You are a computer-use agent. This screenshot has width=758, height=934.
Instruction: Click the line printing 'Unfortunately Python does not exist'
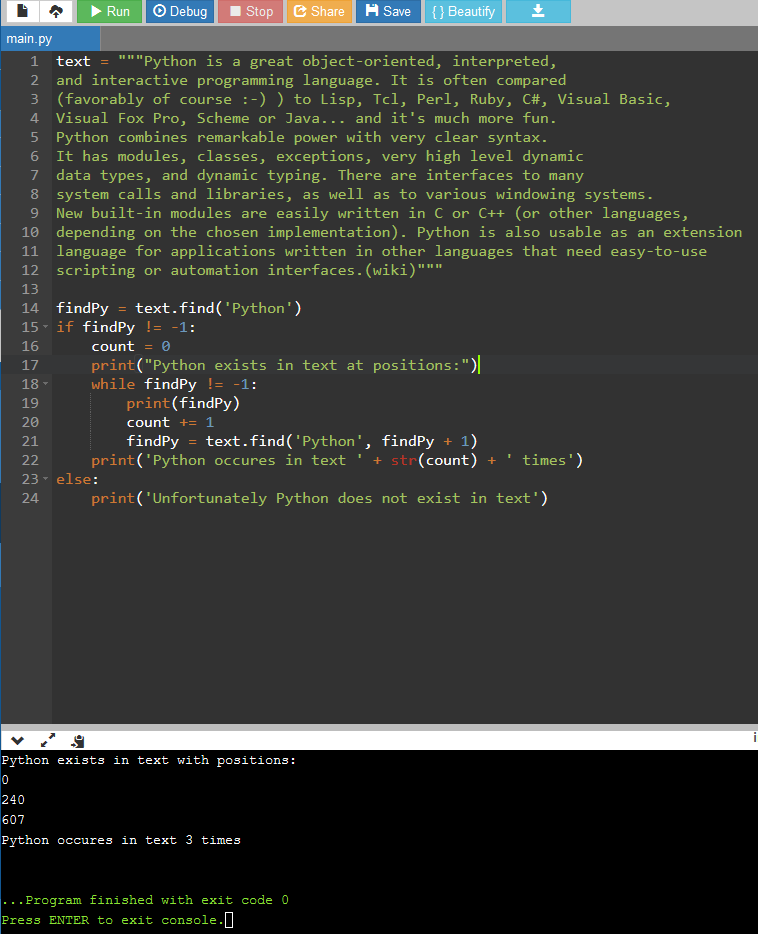coord(319,498)
